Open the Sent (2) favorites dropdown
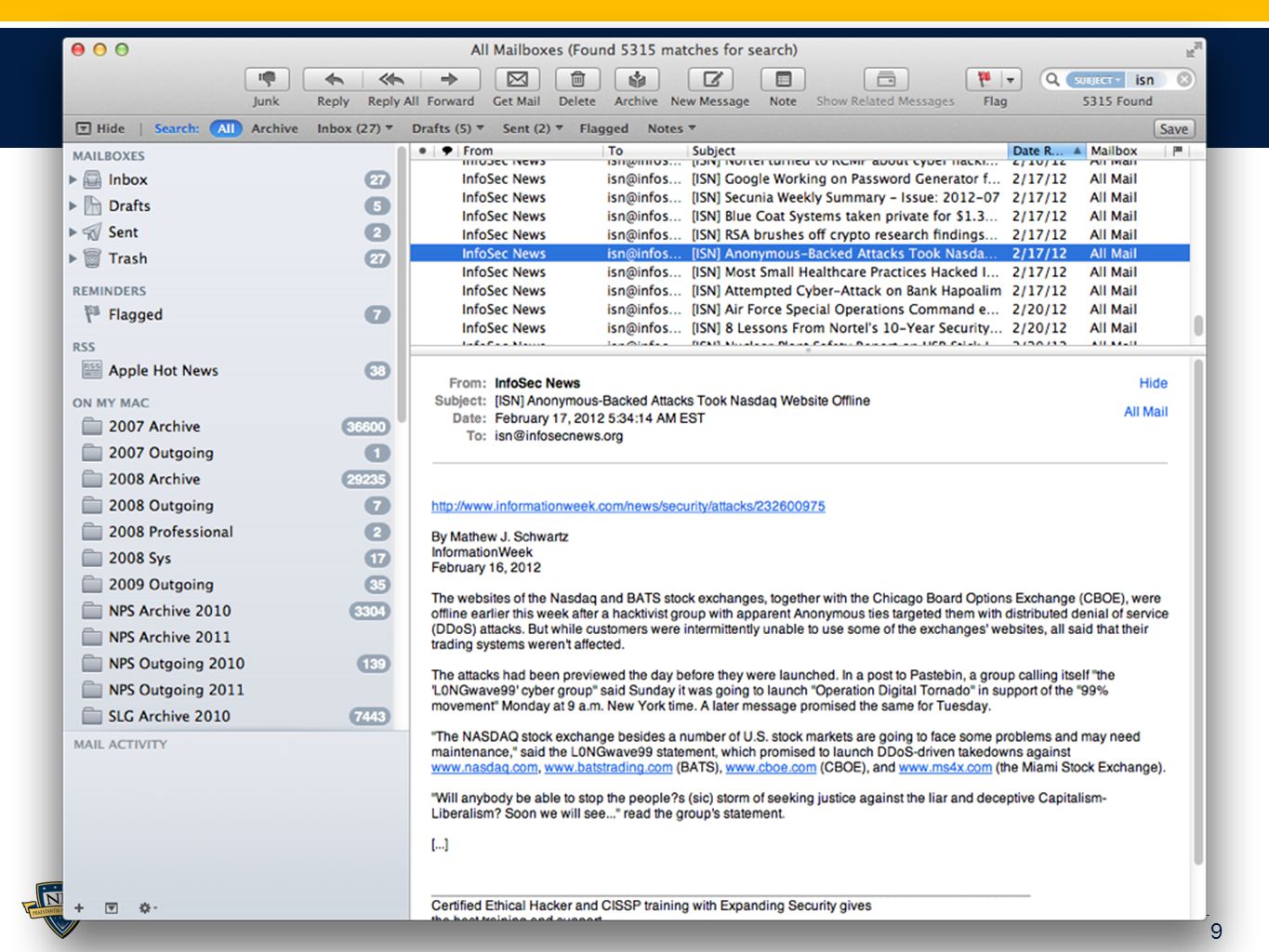 click(x=533, y=128)
